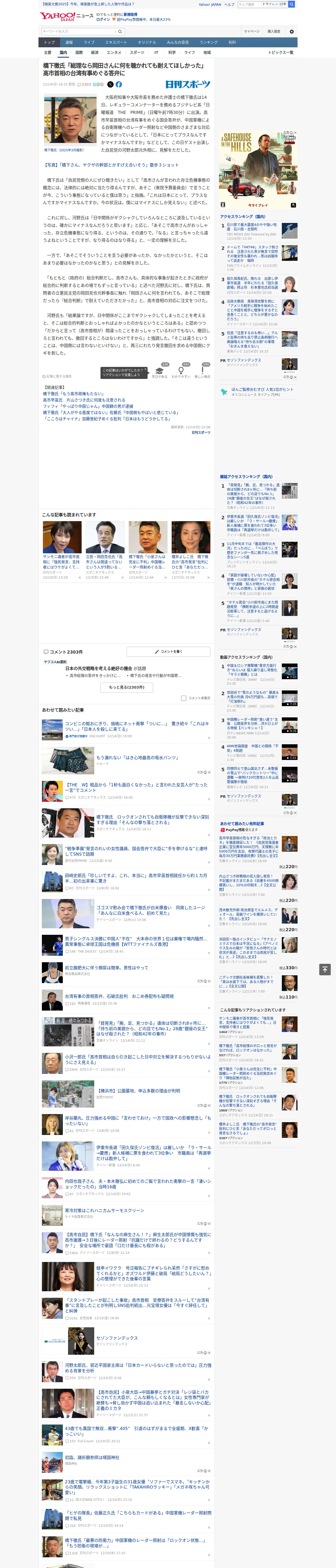Open the 主要 category
The height and width of the screenshot is (1568, 336).
click(x=48, y=52)
